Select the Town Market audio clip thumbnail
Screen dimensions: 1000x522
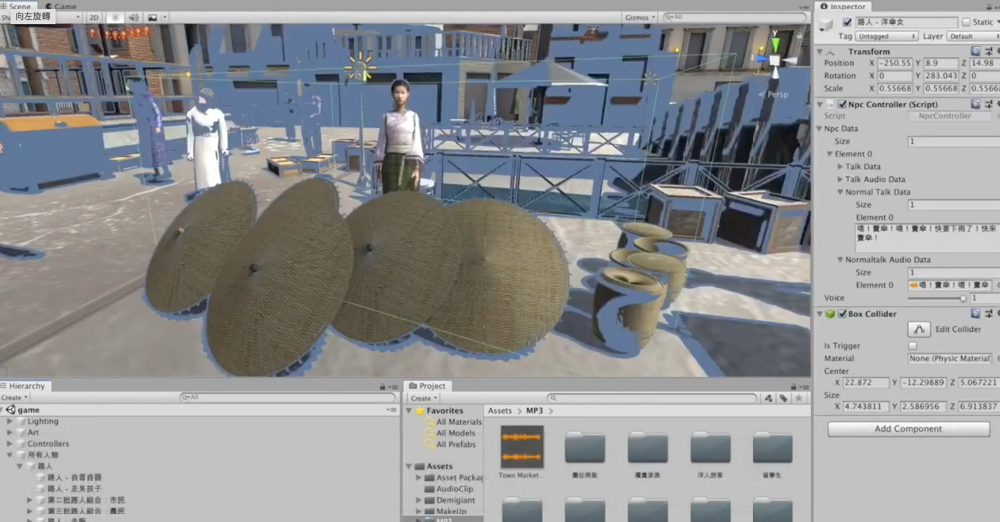tap(522, 447)
